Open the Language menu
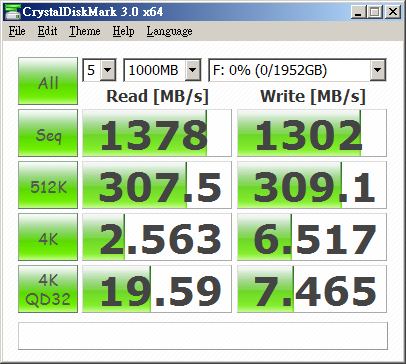The image size is (406, 364). [x=169, y=31]
